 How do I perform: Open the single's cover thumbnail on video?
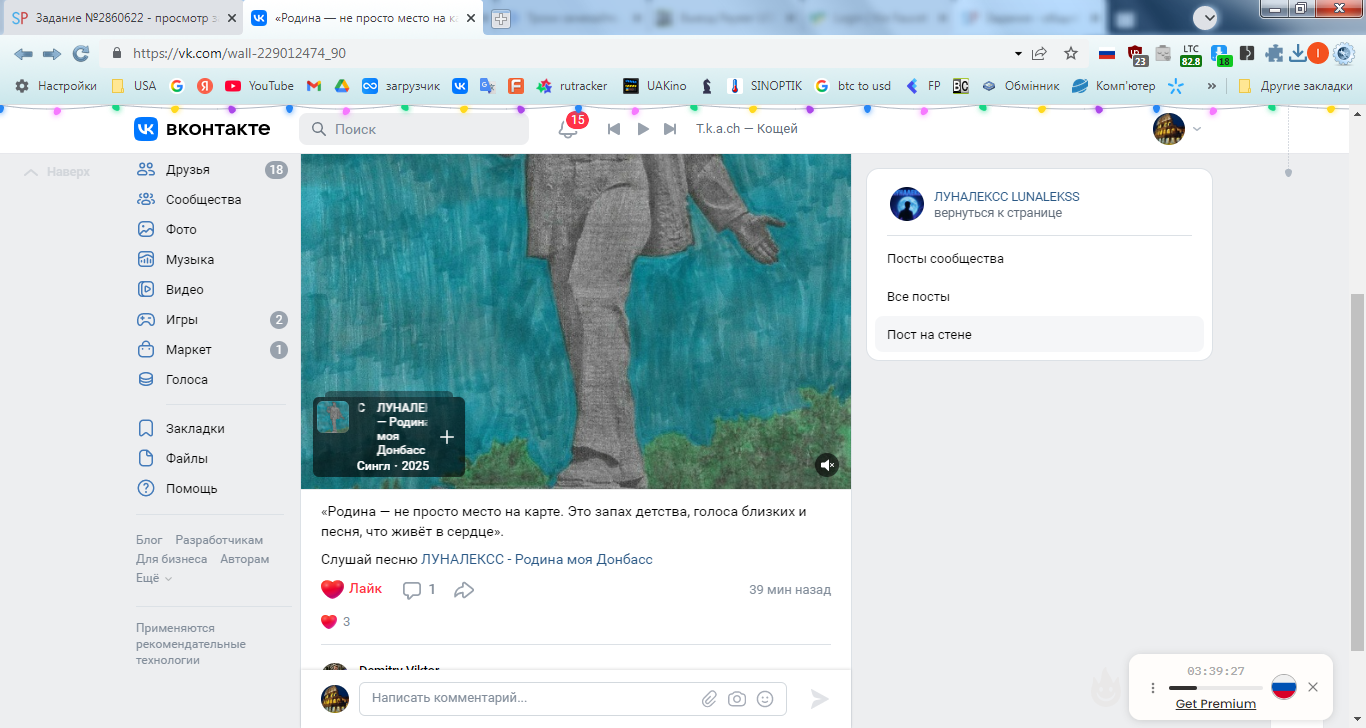click(x=333, y=417)
